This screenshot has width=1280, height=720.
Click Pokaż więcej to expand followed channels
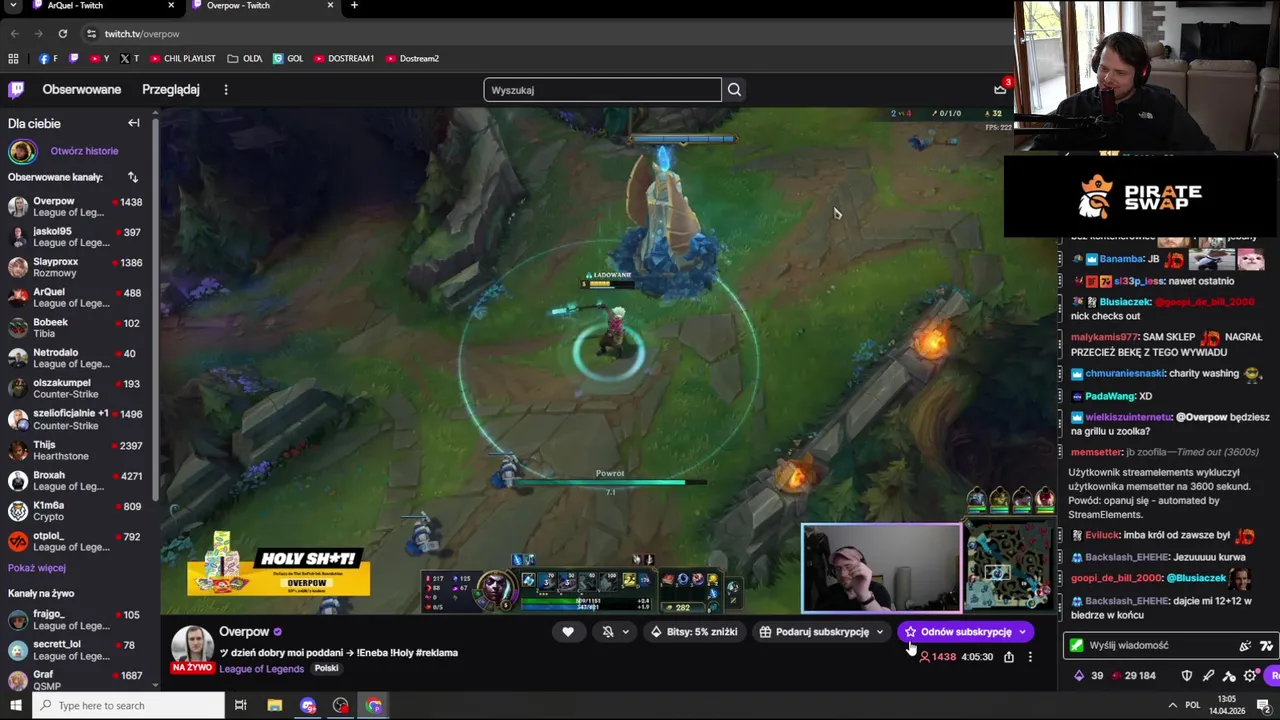tap(37, 568)
